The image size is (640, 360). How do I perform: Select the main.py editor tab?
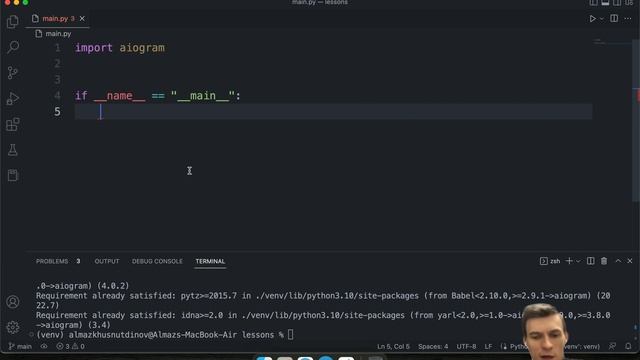coord(58,19)
